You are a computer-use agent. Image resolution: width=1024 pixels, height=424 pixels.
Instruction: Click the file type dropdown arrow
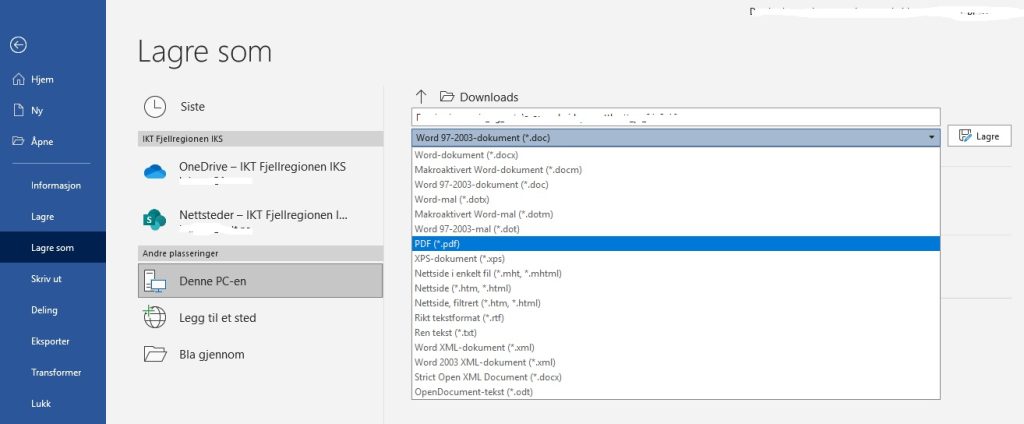[931, 137]
